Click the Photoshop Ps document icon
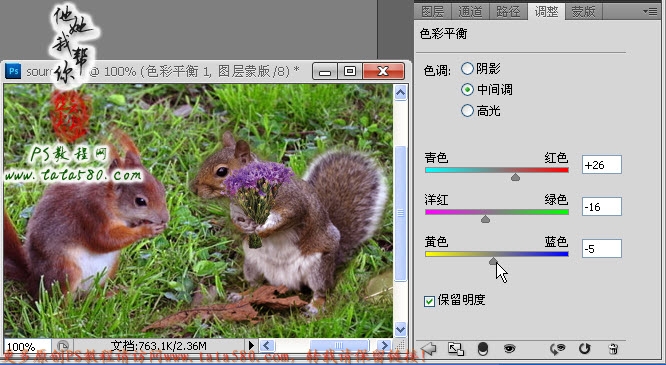666x365 pixels. pyautogui.click(x=13, y=71)
